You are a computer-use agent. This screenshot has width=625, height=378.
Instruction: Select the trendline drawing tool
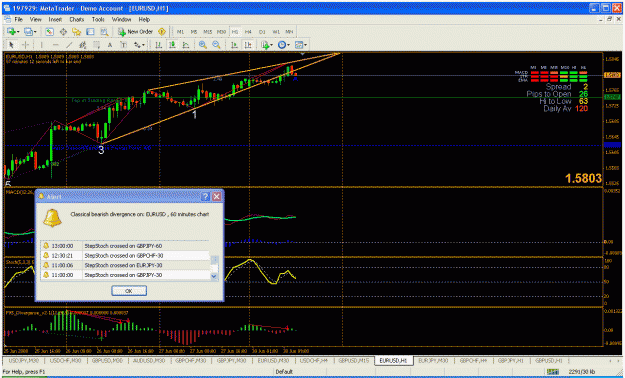pyautogui.click(x=69, y=45)
